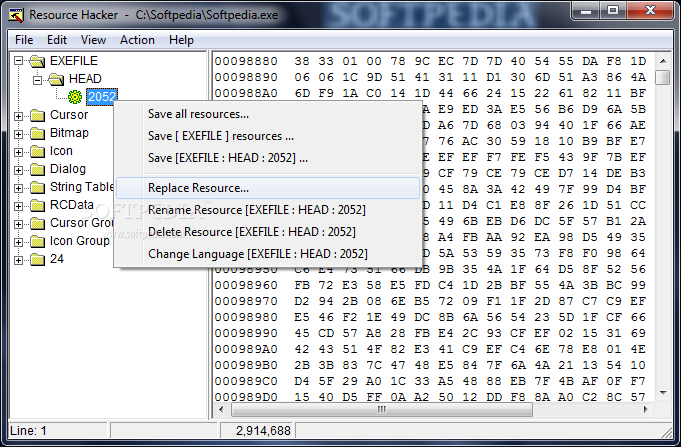Click the HEAD folder icon

pyautogui.click(x=56, y=79)
